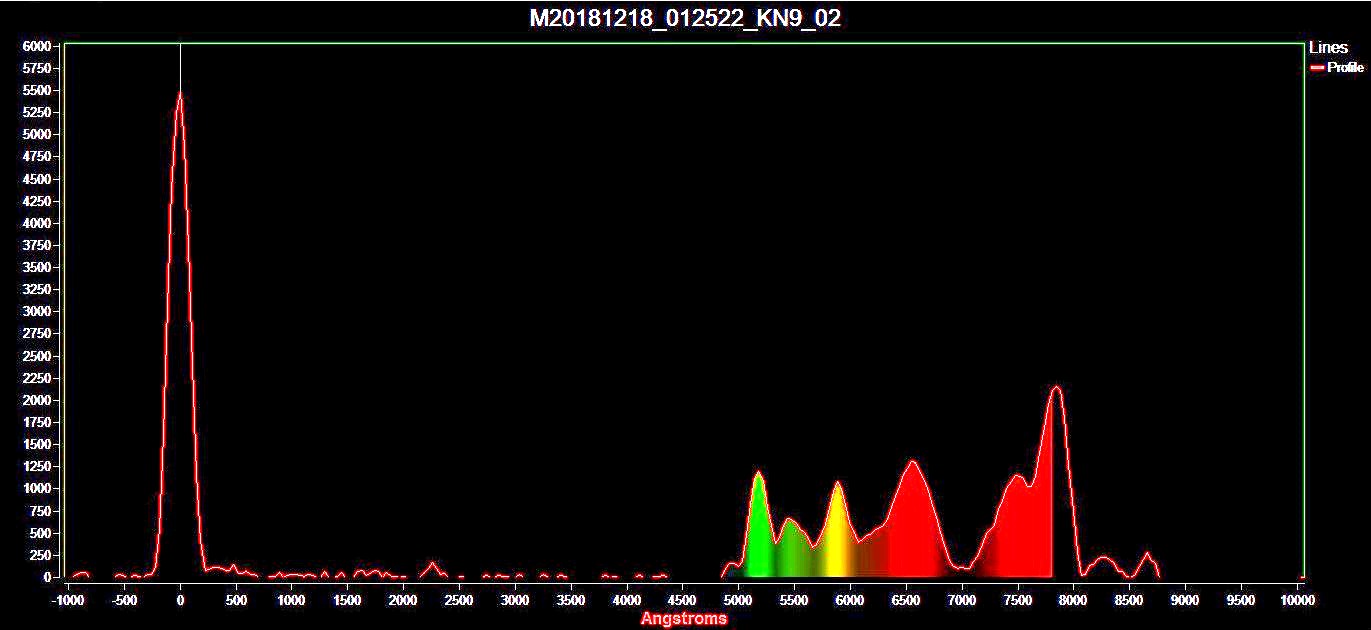Click the 2750 tick label on the intensity axis

point(36,333)
